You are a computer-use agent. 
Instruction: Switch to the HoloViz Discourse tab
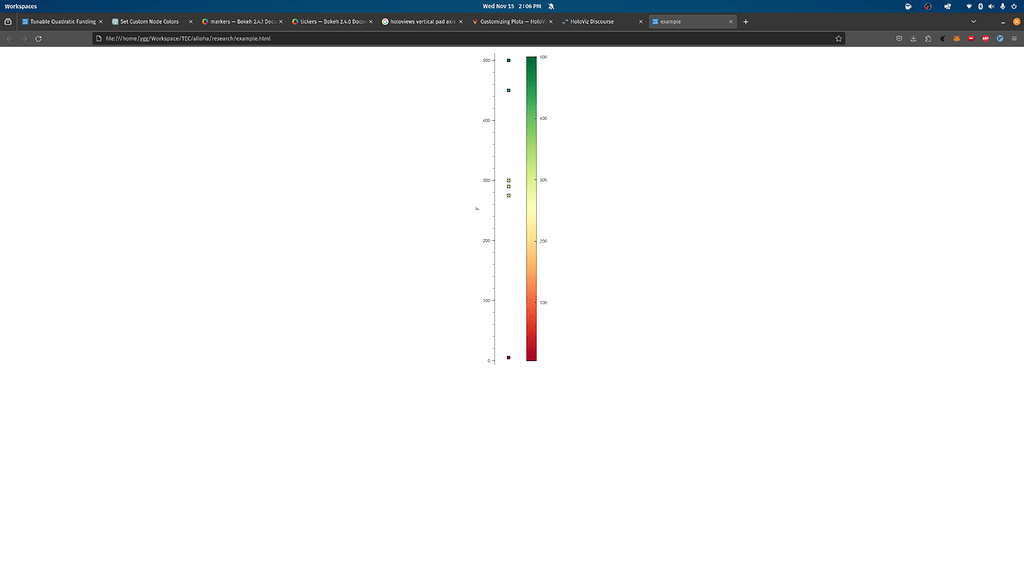[x=594, y=21]
